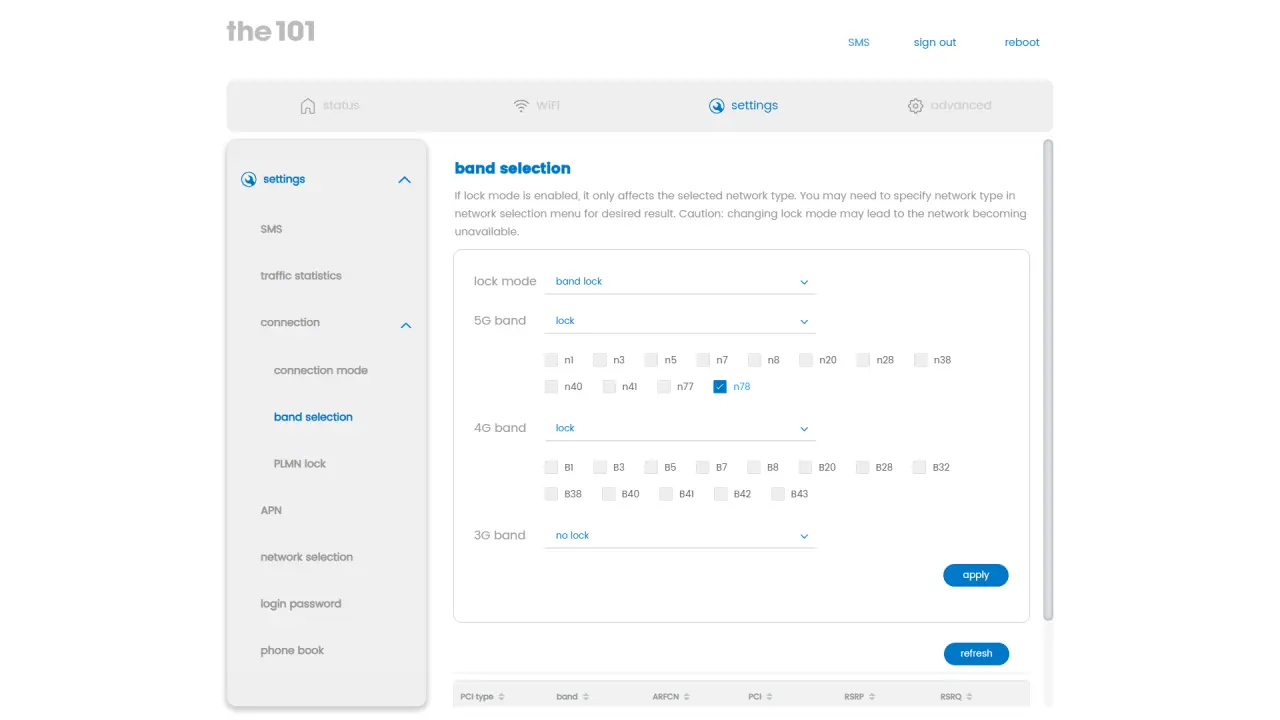Tick the n28 5G band checkbox

pos(863,360)
